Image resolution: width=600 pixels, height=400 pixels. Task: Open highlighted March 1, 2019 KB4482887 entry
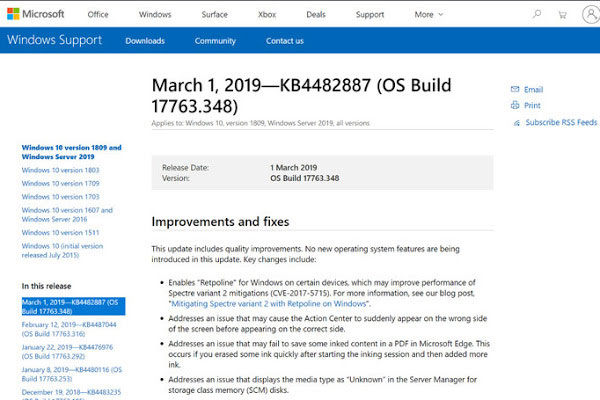pyautogui.click(x=73, y=306)
